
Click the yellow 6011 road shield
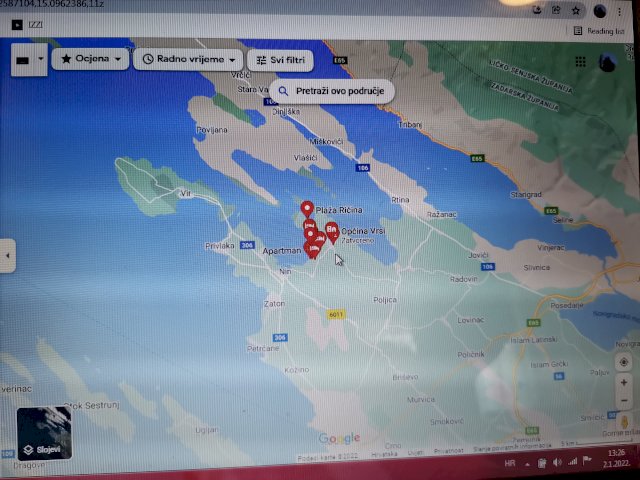coord(336,314)
